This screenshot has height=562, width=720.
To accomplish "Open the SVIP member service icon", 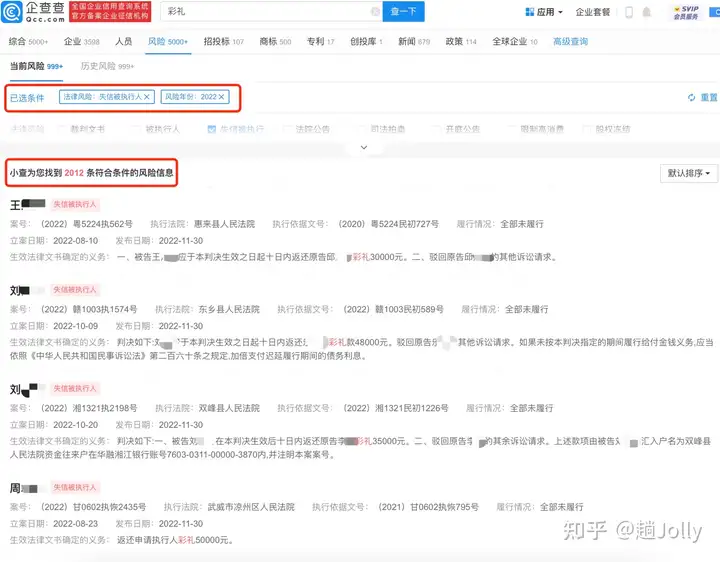I will point(686,12).
